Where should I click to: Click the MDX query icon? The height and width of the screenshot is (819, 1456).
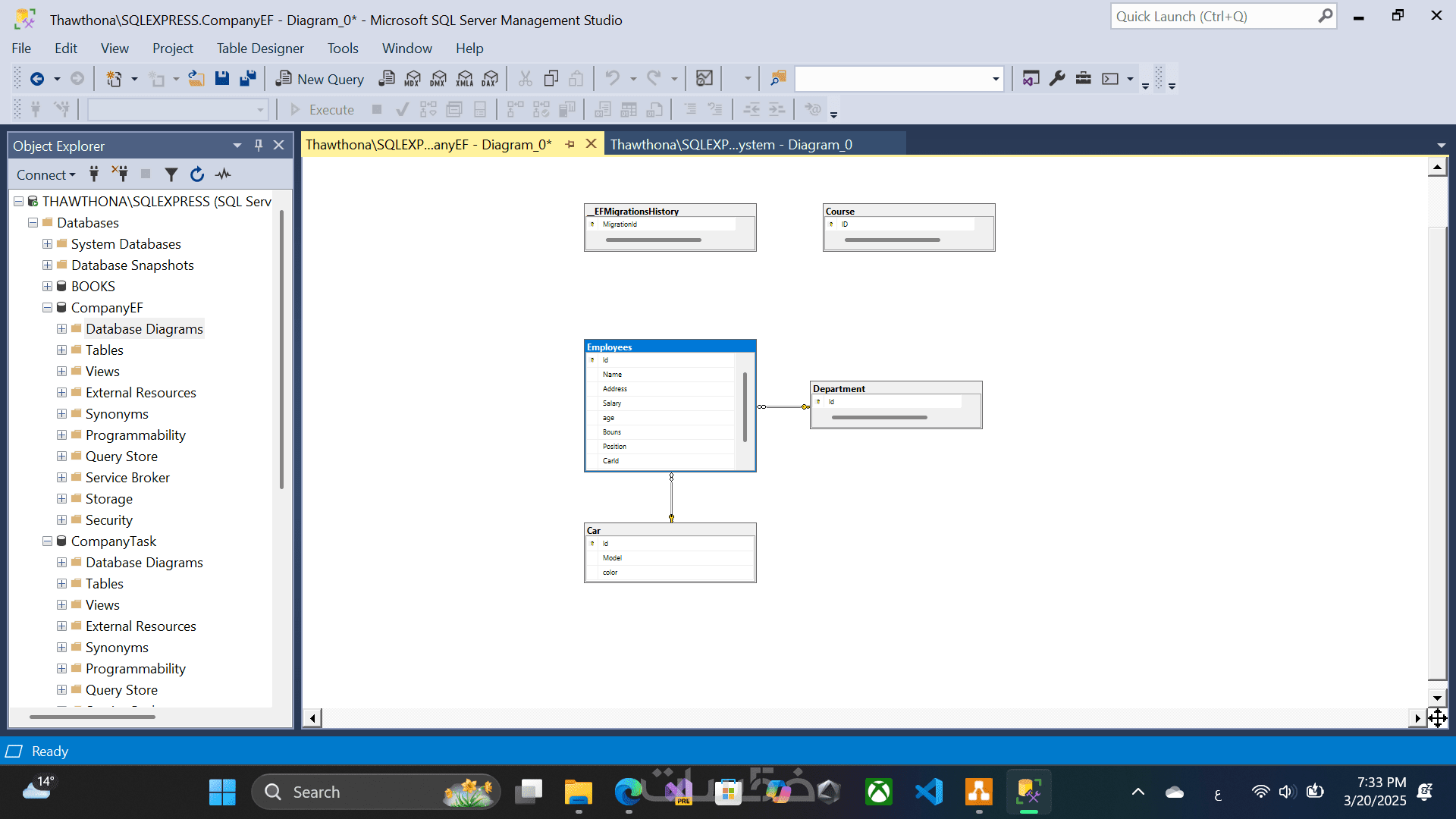(x=413, y=79)
